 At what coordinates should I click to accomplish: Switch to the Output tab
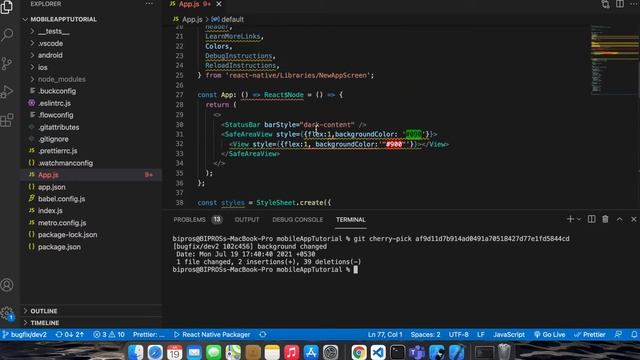click(x=247, y=220)
